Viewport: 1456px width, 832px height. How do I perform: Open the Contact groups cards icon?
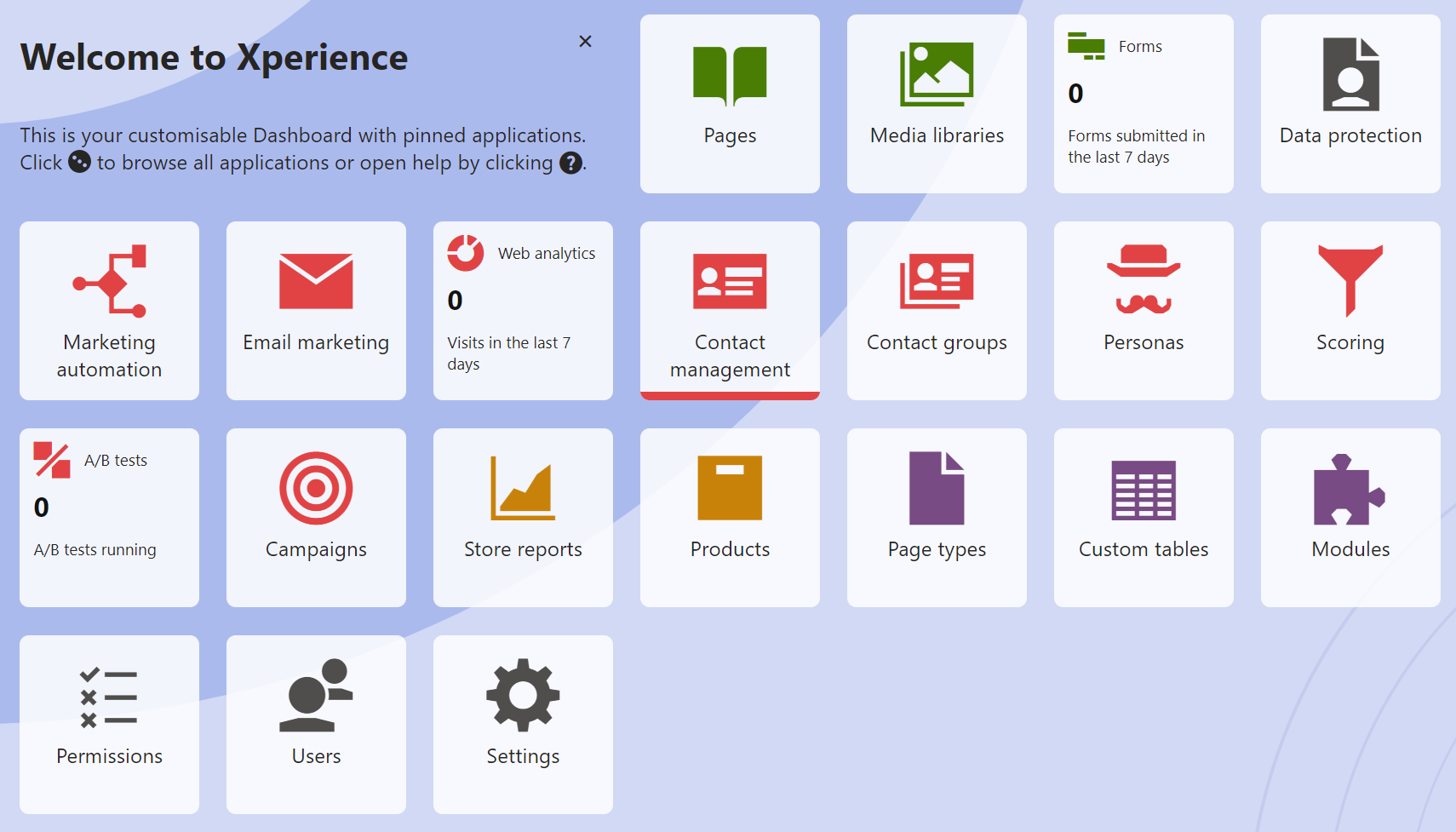point(937,281)
